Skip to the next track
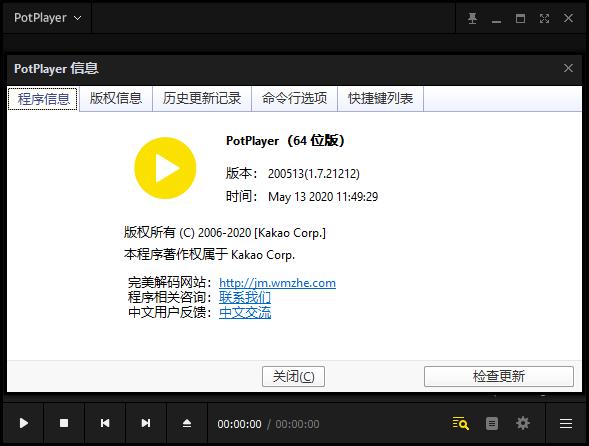This screenshot has height=446, width=589. point(146,423)
